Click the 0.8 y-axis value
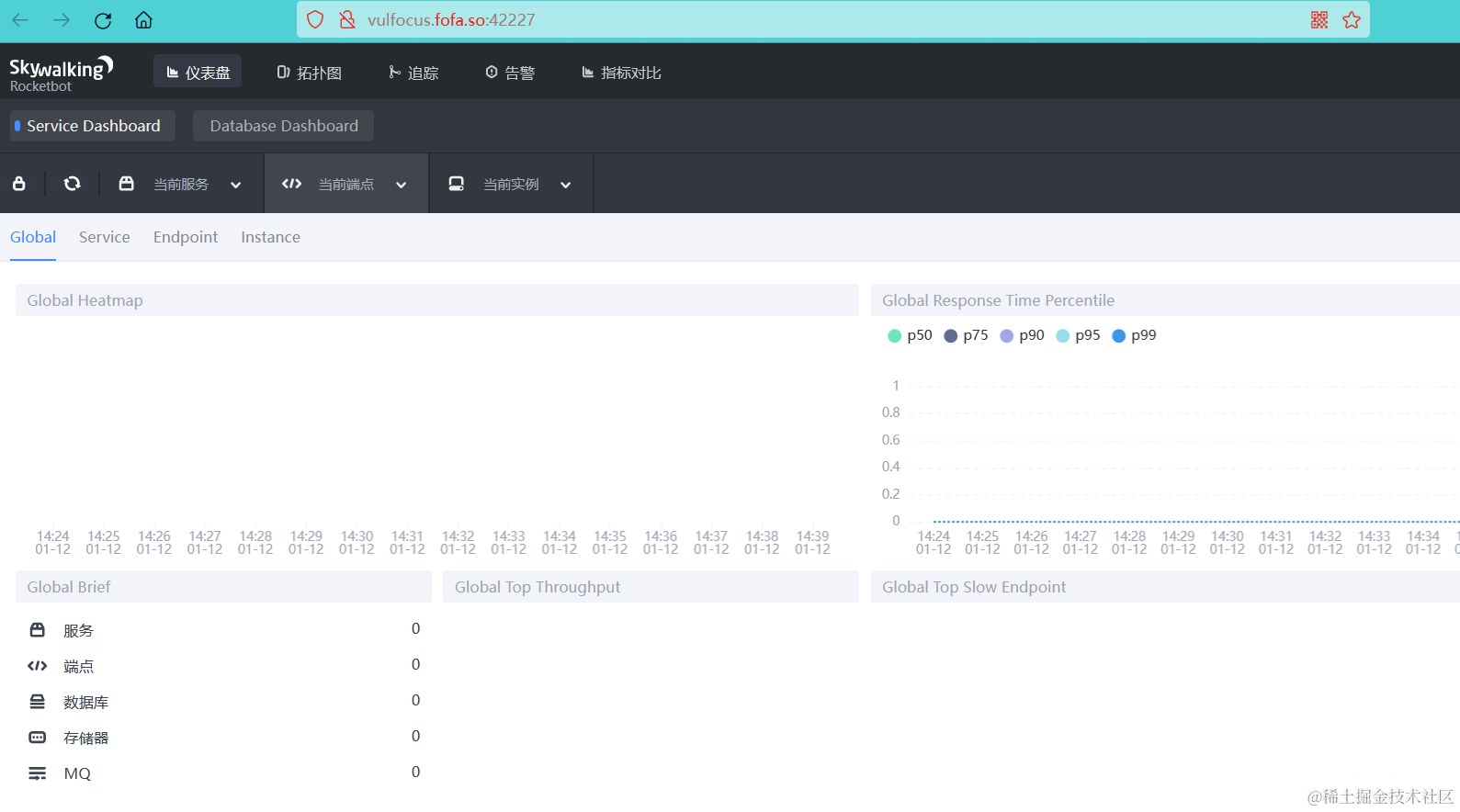Screen dimensions: 1460x812 (890, 412)
